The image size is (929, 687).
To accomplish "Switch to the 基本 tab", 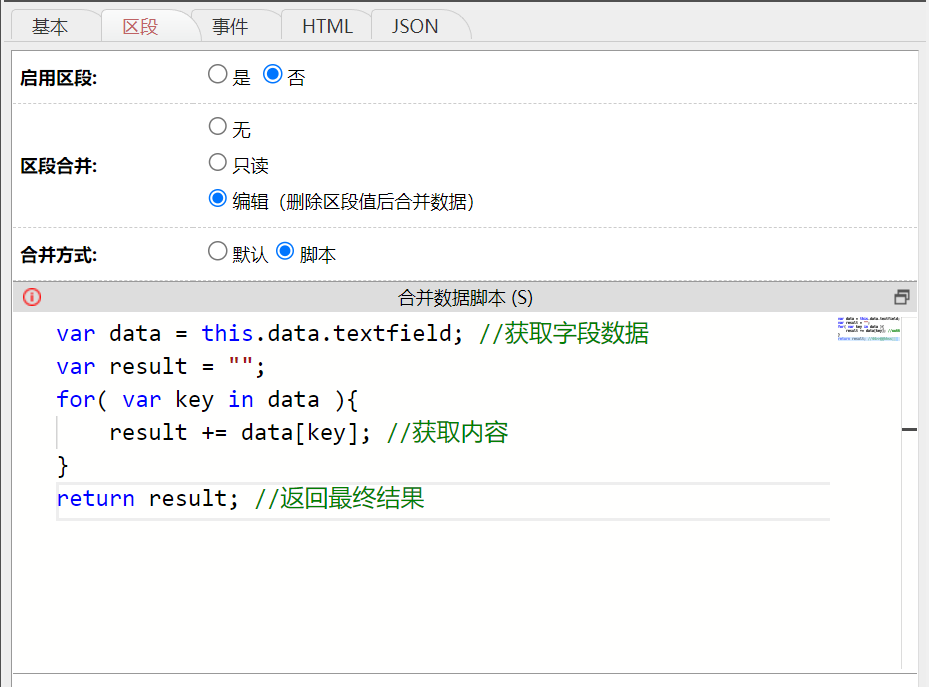I will point(50,27).
